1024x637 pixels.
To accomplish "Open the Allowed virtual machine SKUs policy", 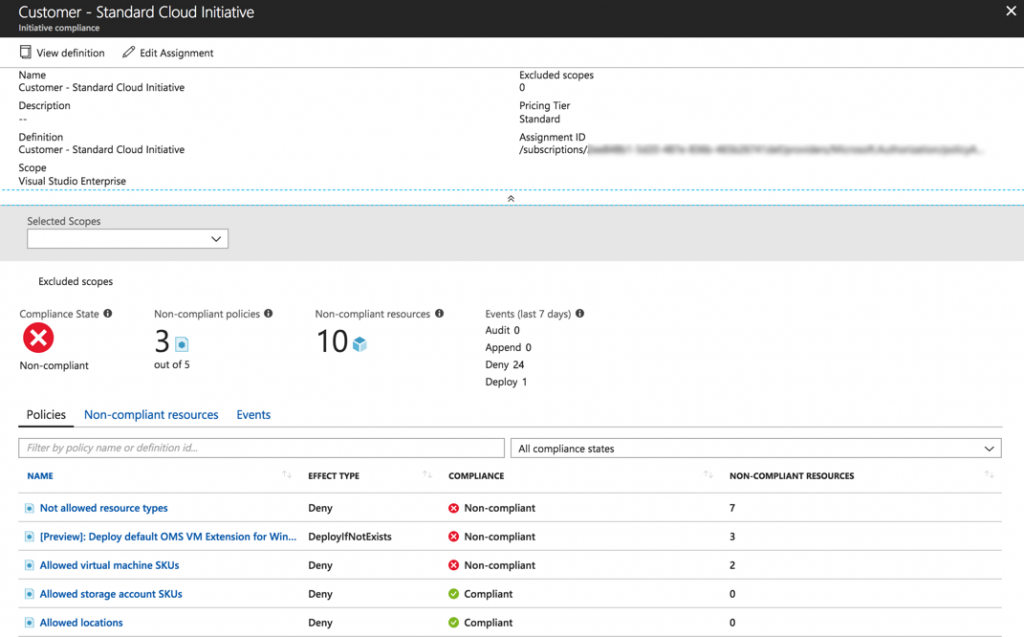I will tap(109, 565).
